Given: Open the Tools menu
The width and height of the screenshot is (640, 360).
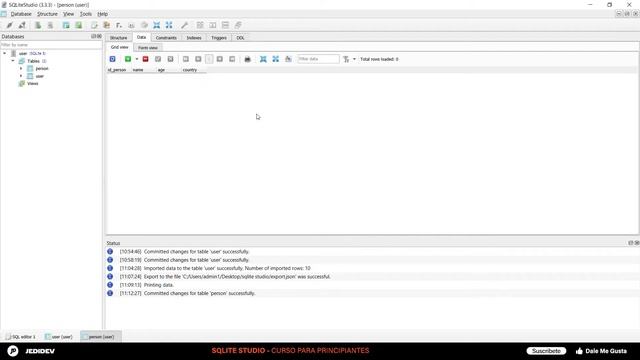Looking at the screenshot, I should pyautogui.click(x=86, y=14).
